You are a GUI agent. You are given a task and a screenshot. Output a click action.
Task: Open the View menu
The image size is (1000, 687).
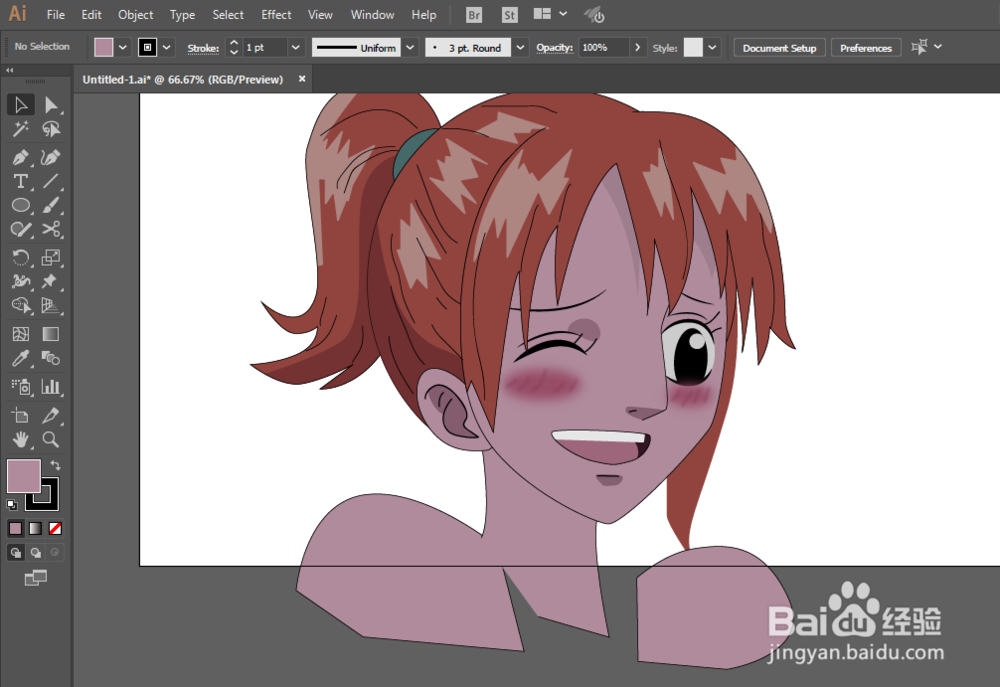click(320, 15)
